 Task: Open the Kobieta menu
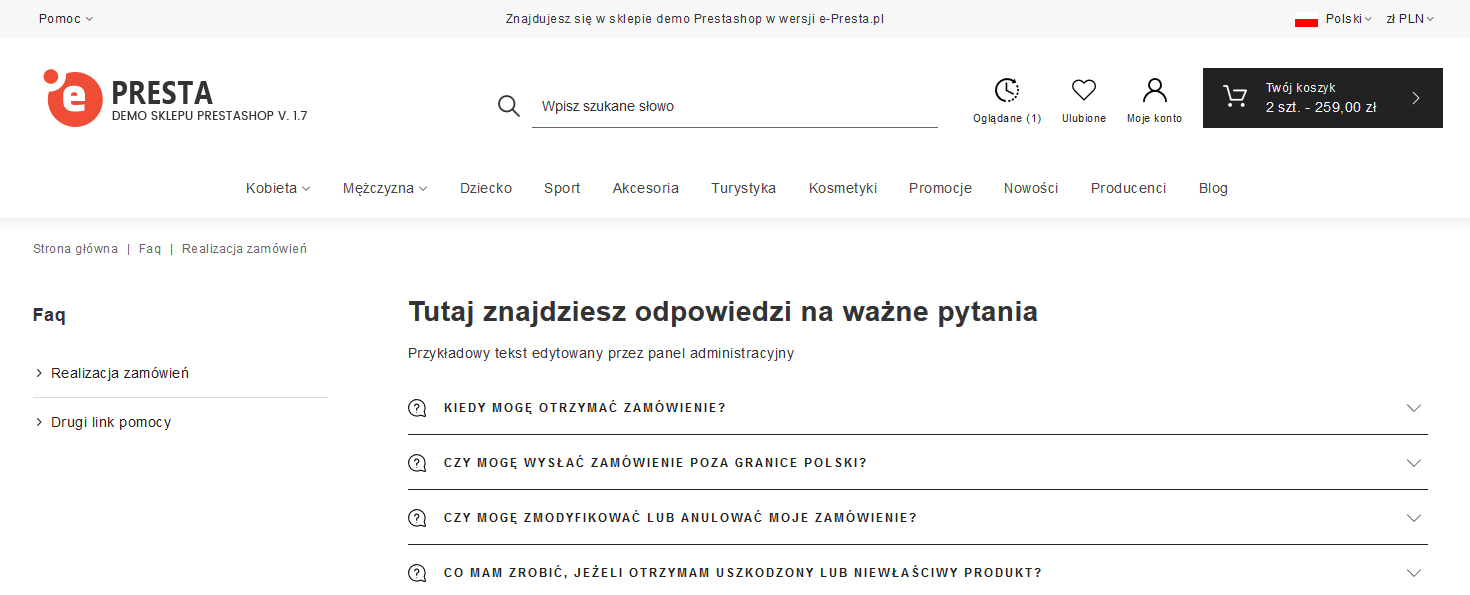coord(278,188)
